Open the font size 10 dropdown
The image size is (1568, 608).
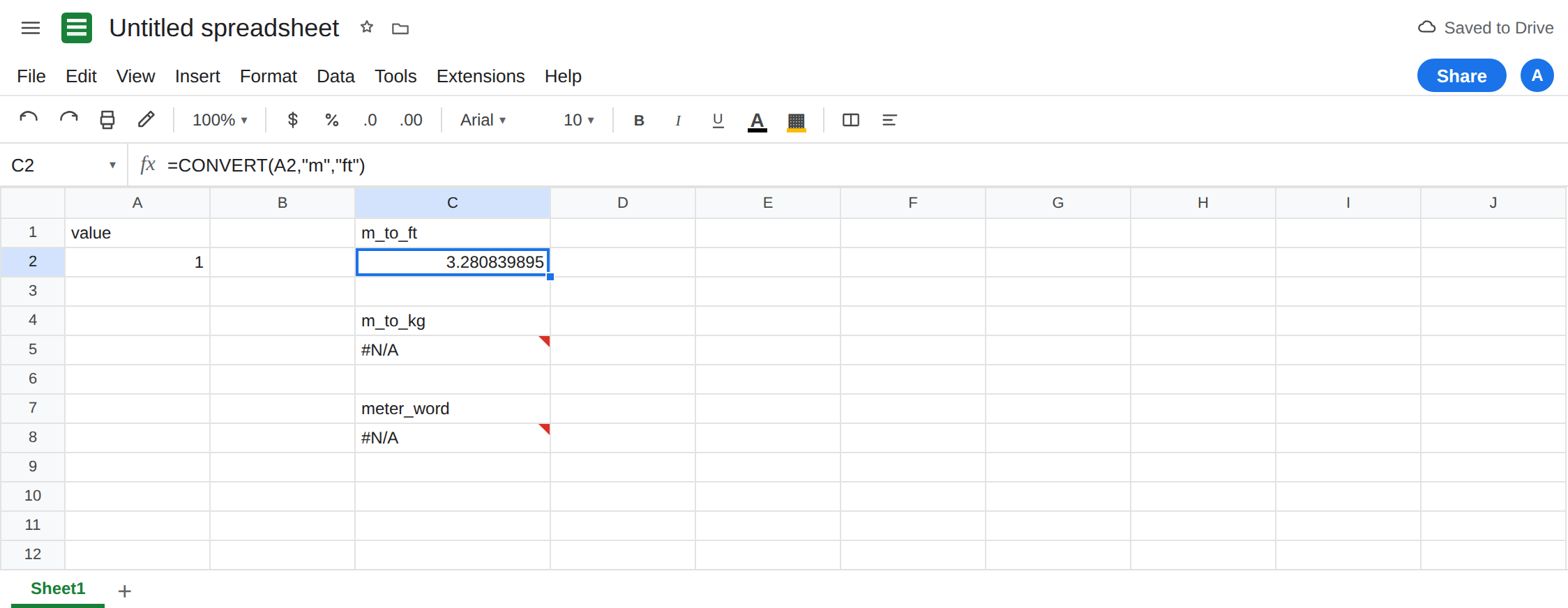point(579,120)
